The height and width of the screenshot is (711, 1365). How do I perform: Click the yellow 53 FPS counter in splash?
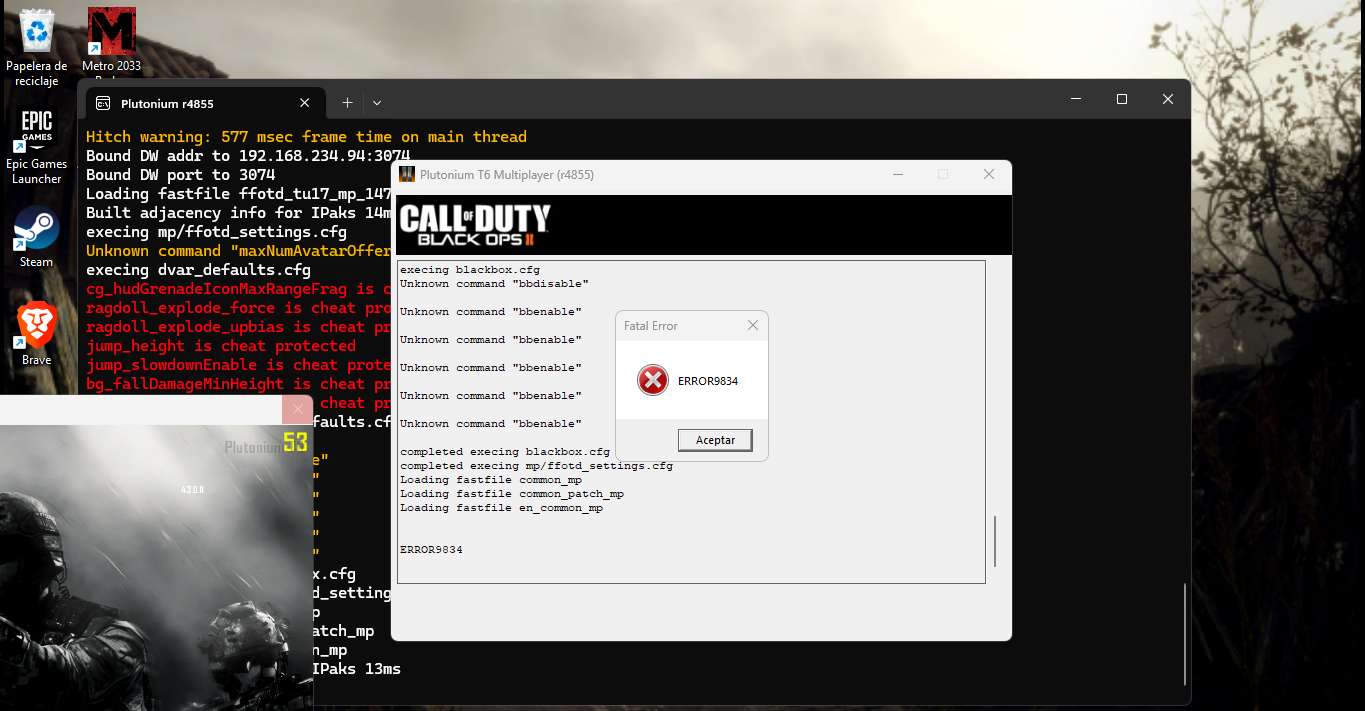click(x=295, y=442)
